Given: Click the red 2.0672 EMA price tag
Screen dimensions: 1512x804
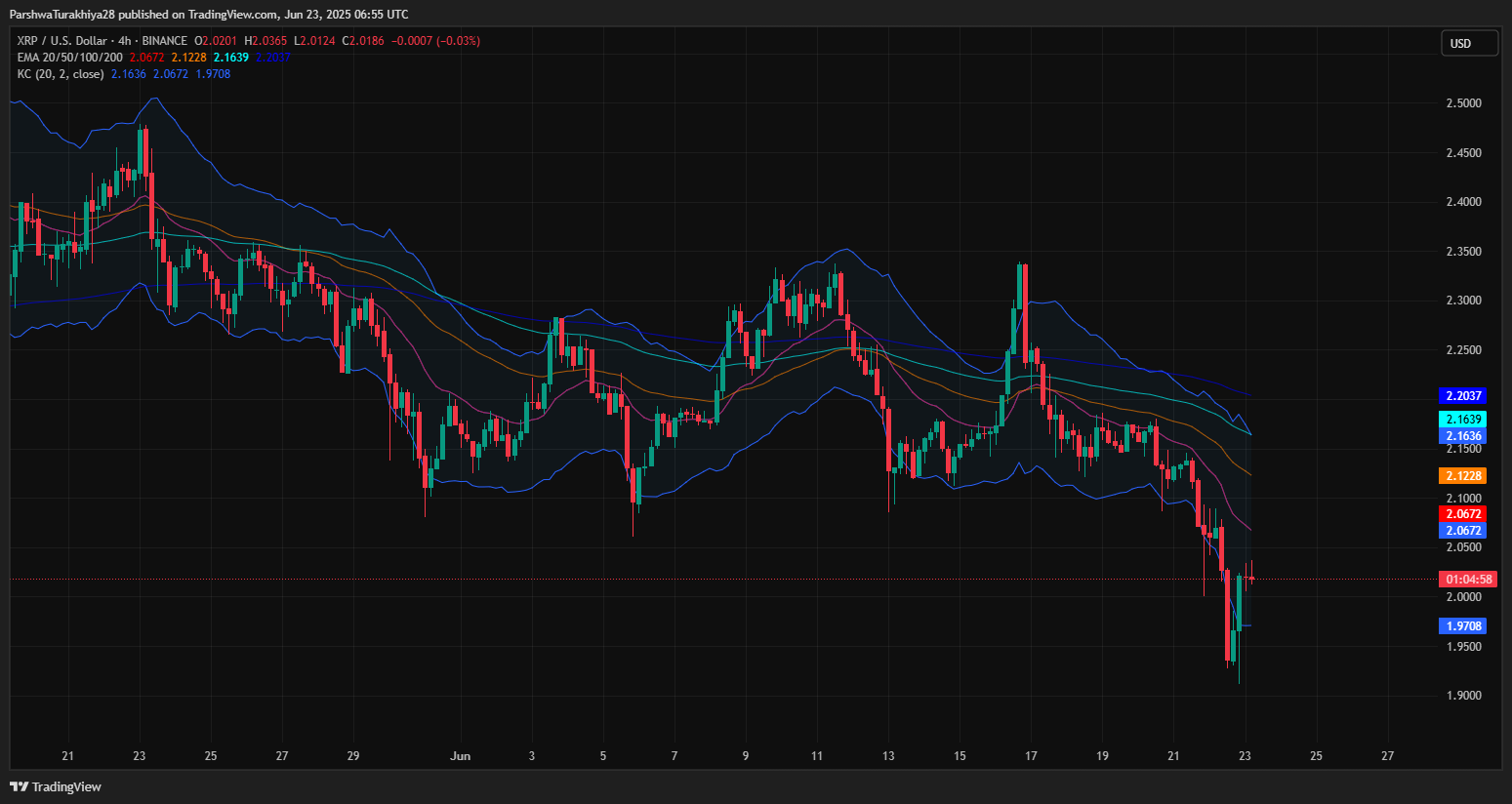Looking at the screenshot, I should 1462,514.
